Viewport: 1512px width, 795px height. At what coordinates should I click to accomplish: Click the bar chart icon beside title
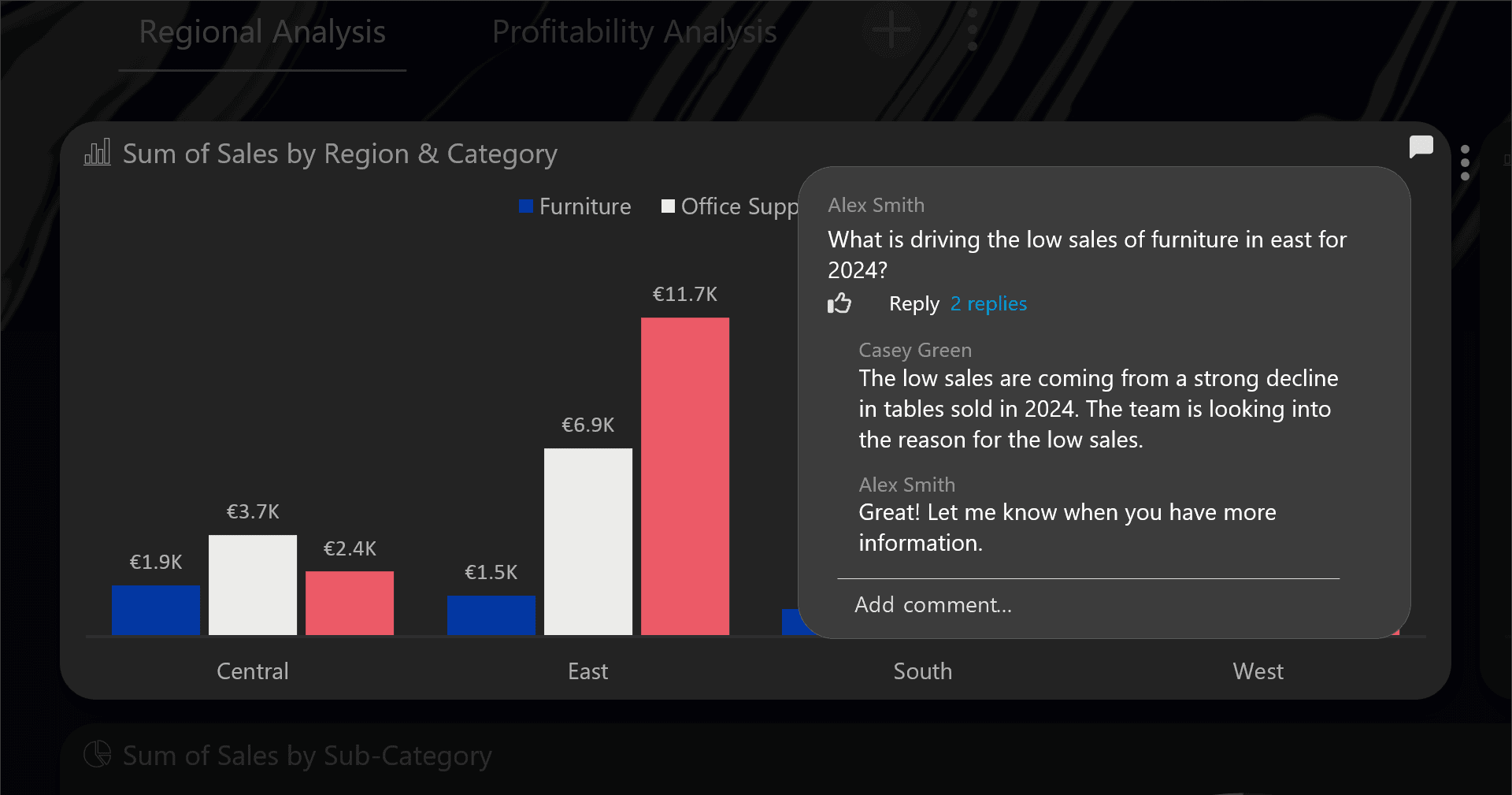pos(98,153)
